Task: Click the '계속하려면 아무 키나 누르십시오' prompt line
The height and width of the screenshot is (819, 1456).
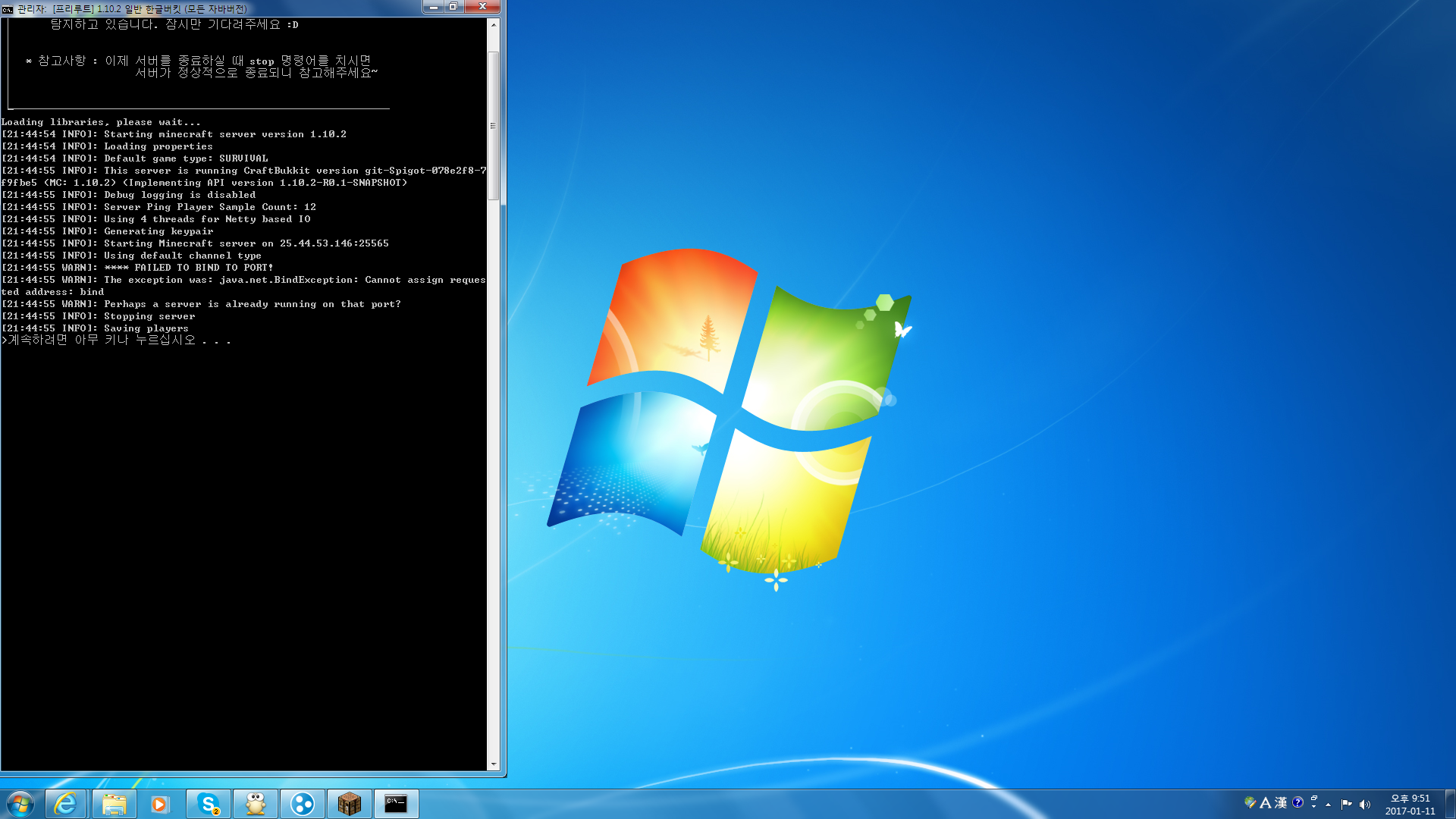Action: click(116, 340)
